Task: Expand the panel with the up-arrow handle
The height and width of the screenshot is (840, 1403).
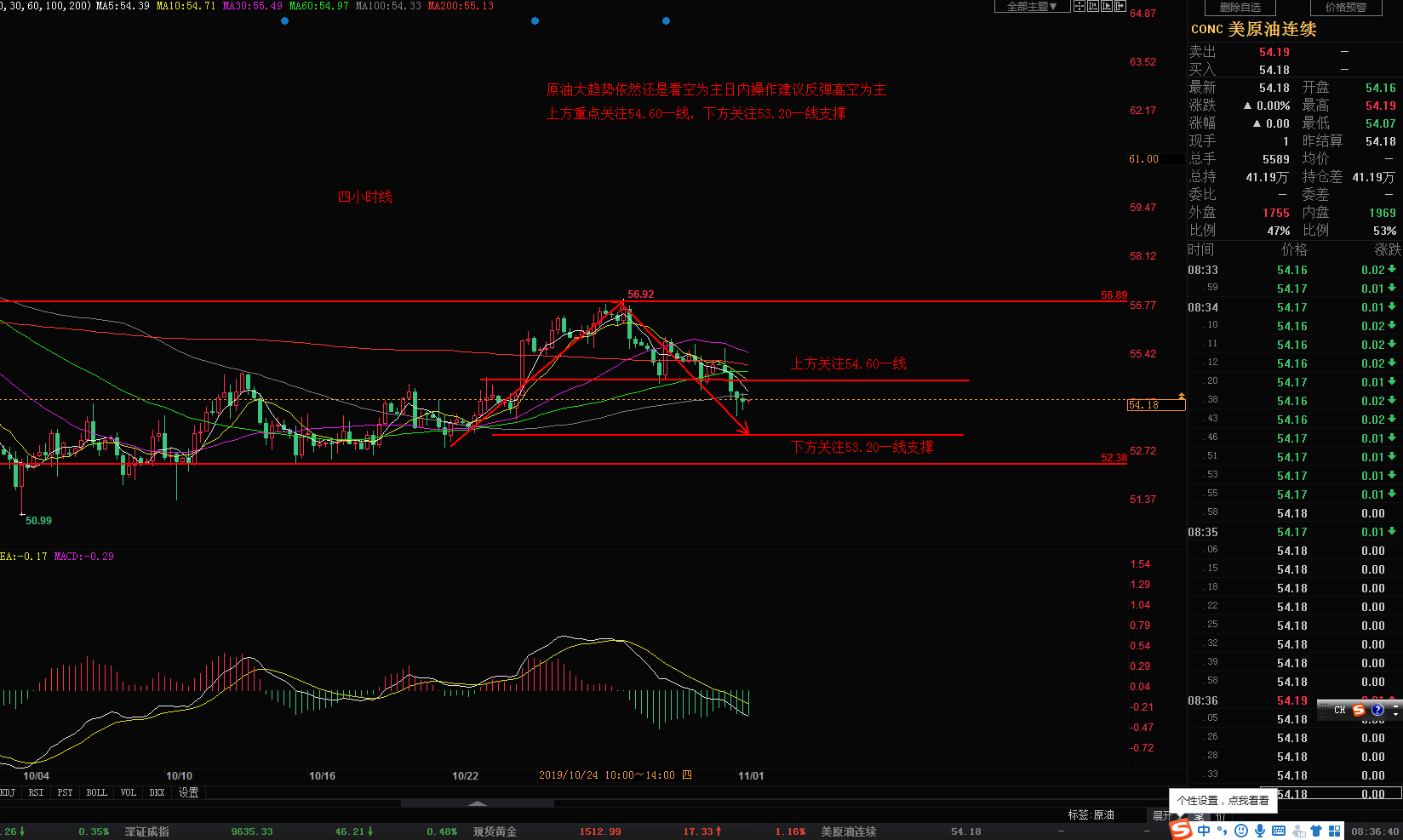Action: pyautogui.click(x=478, y=803)
